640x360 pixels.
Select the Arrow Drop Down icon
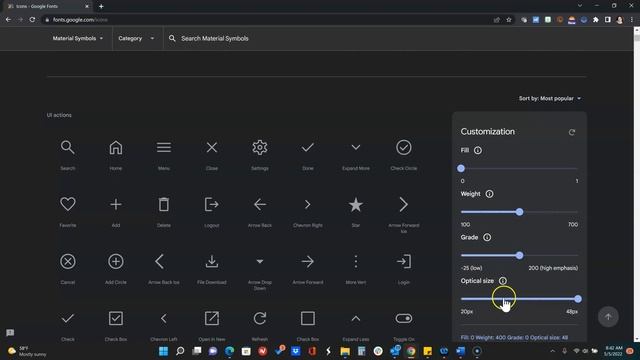pos(260,261)
